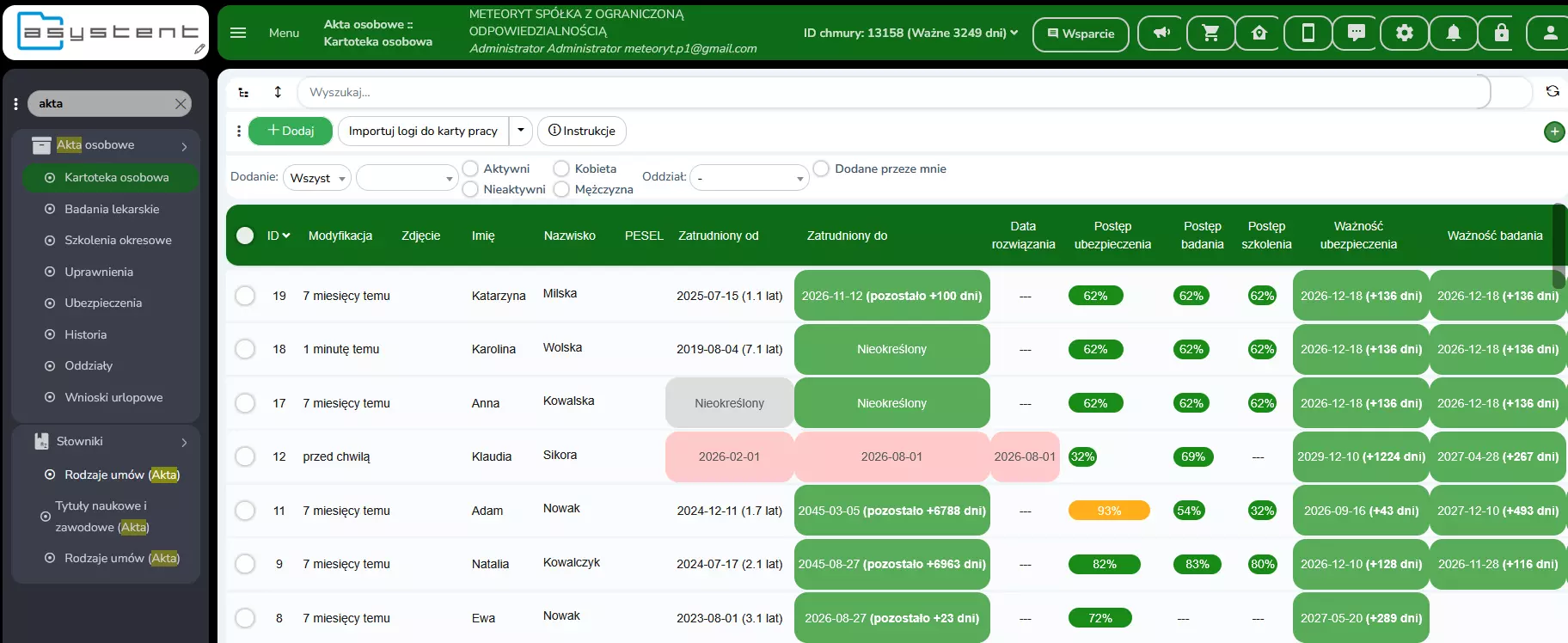Open Uprawnienia in sidebar
1568x643 pixels.
tap(99, 272)
